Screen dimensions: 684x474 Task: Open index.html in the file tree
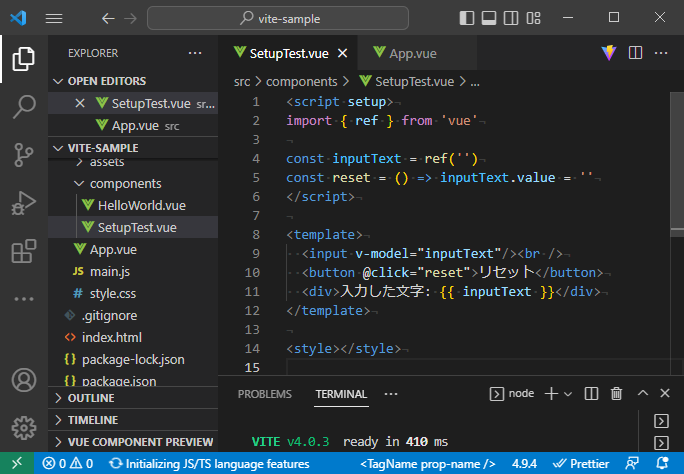tap(133, 337)
